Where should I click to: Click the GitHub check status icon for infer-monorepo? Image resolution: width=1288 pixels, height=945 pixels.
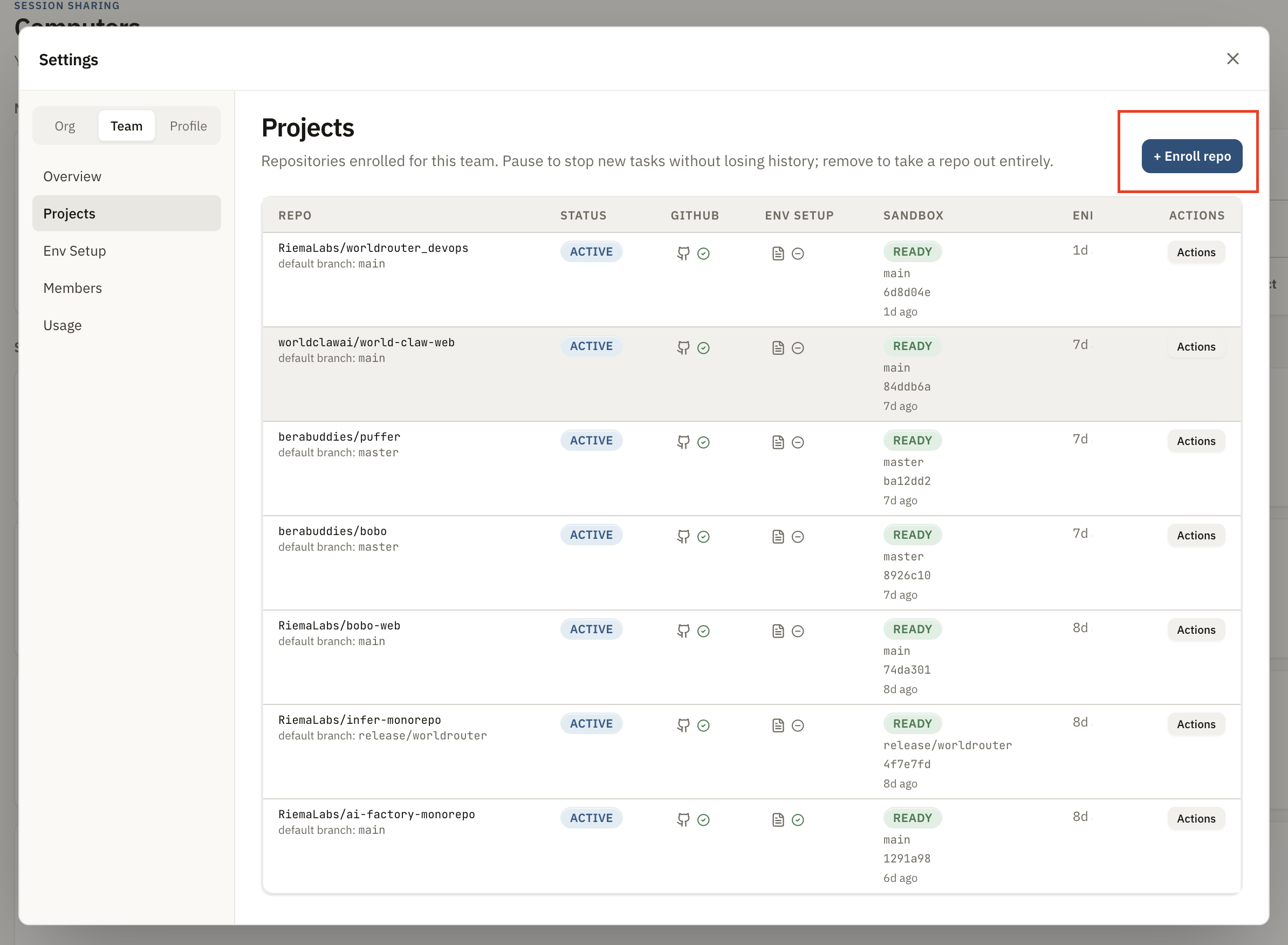(x=703, y=725)
